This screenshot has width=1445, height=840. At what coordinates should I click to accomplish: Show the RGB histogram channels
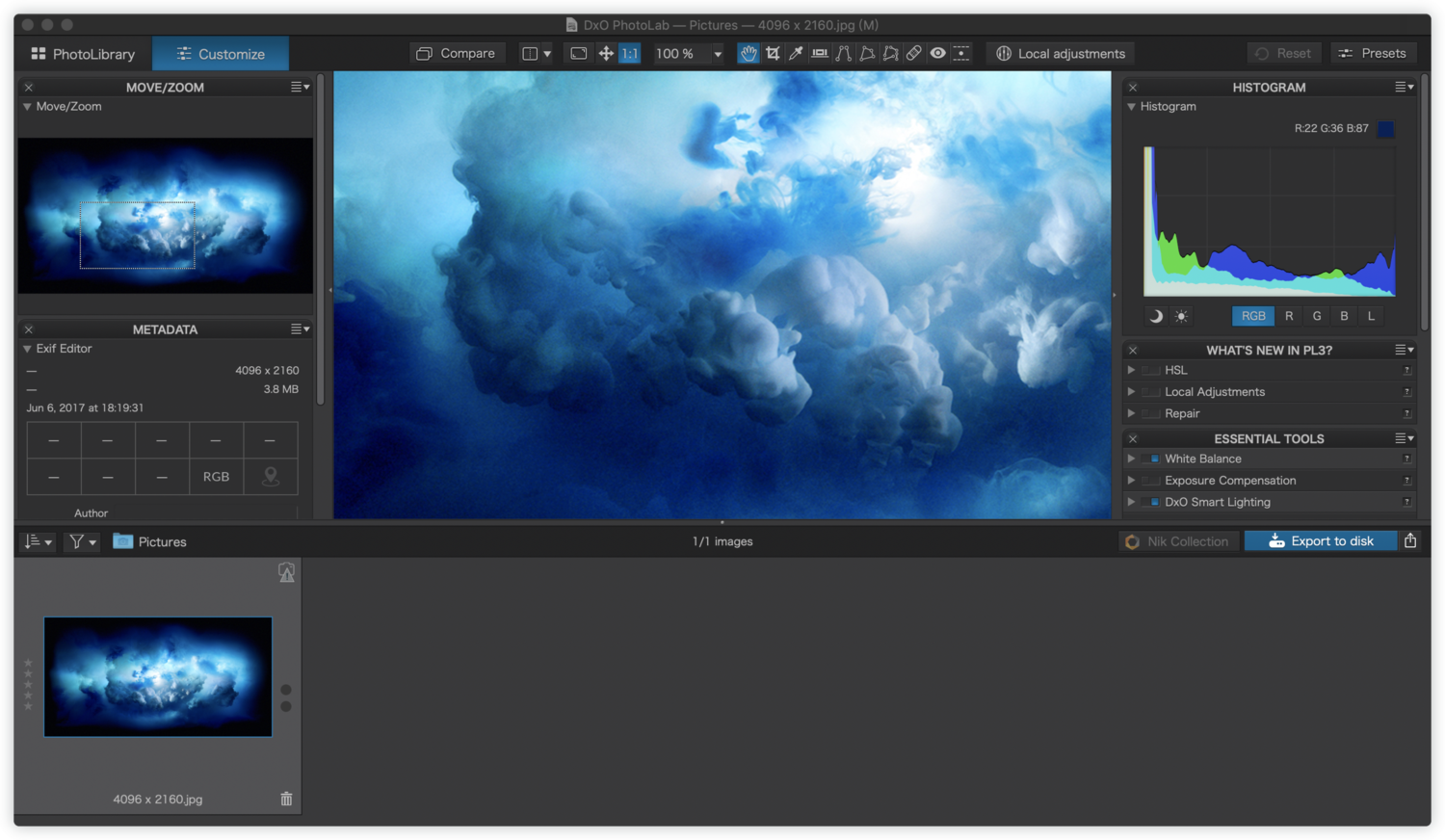(x=1253, y=316)
